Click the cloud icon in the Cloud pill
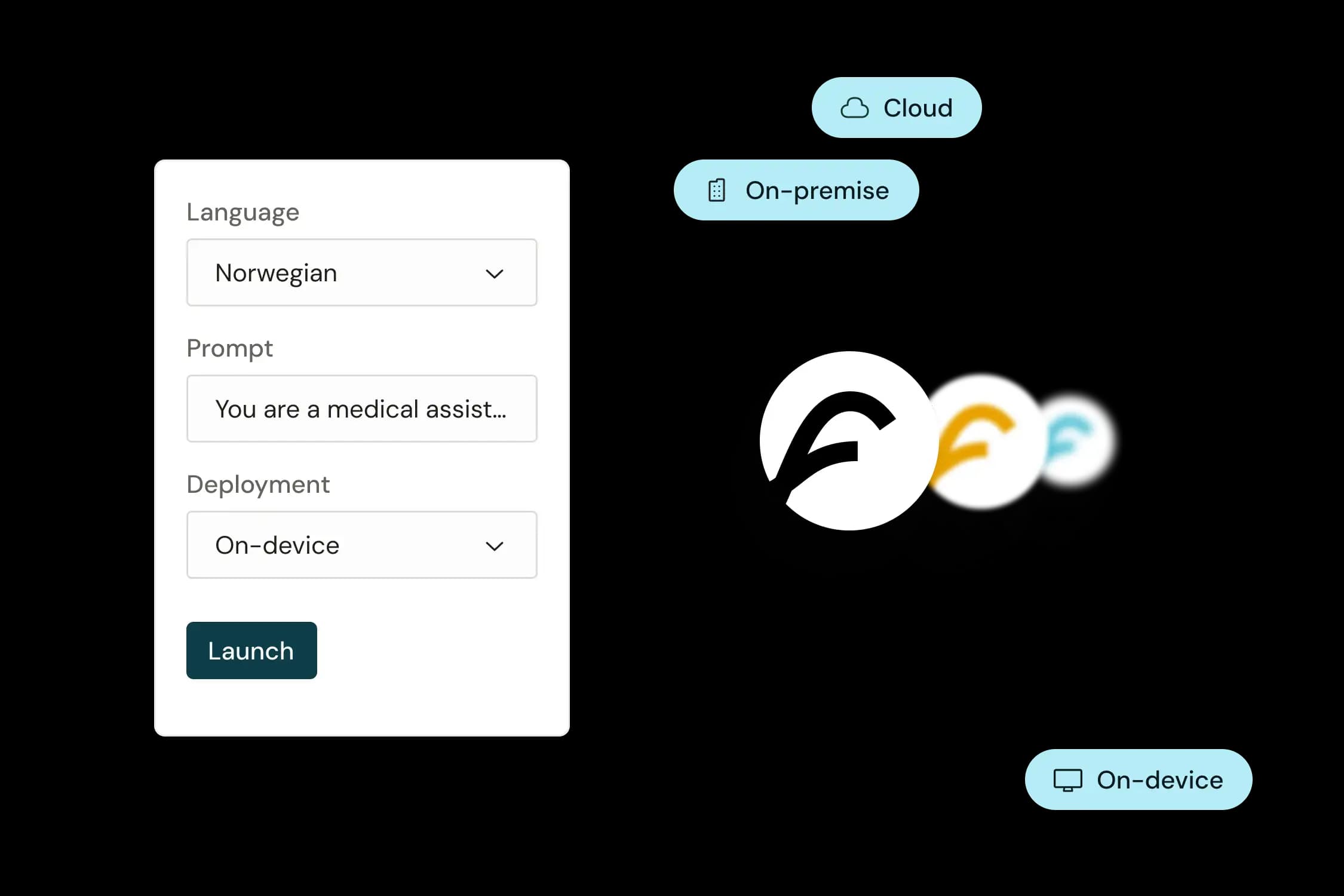The height and width of the screenshot is (896, 1344). click(x=854, y=108)
